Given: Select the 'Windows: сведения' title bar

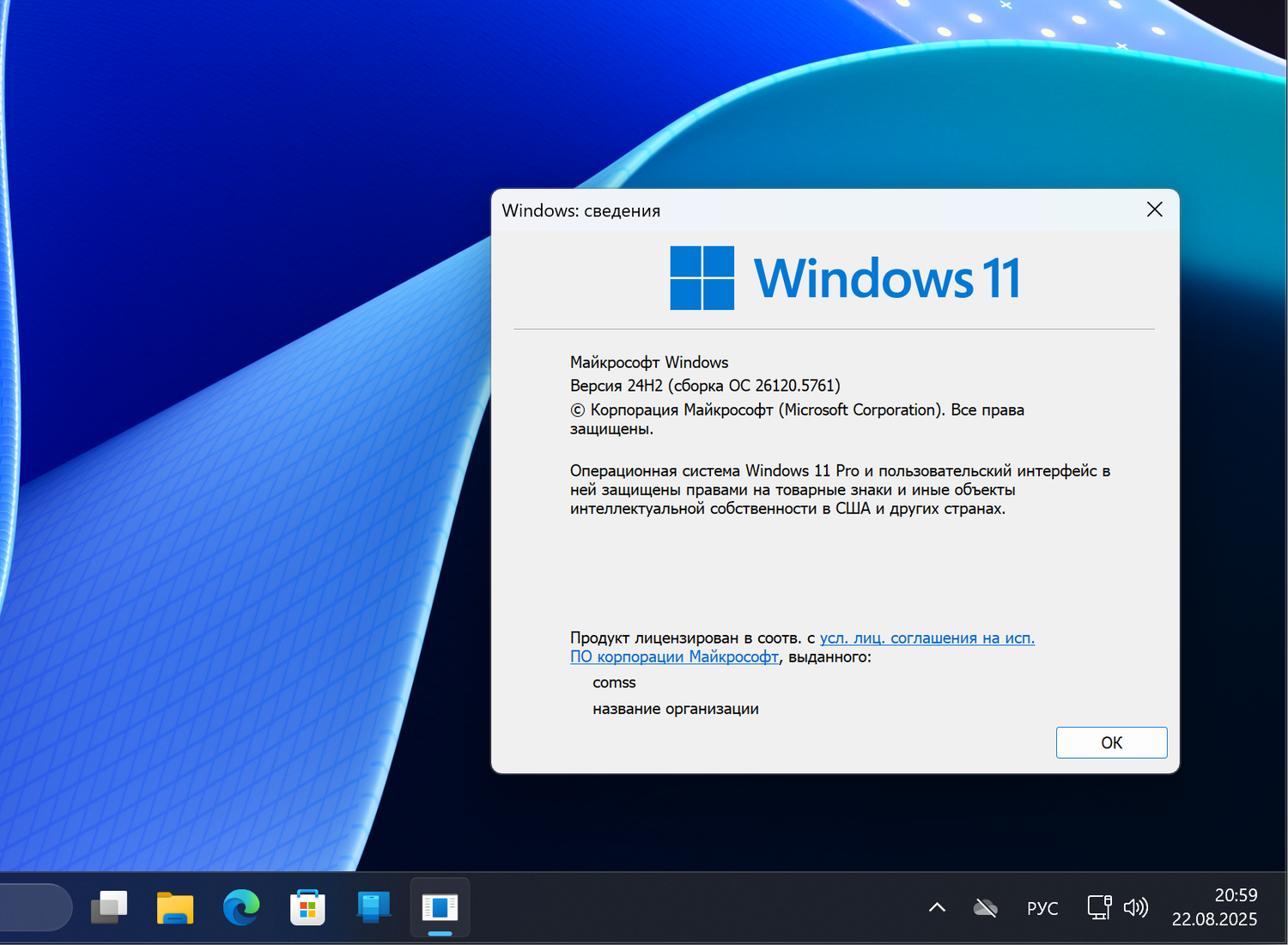Looking at the screenshot, I should click(580, 210).
